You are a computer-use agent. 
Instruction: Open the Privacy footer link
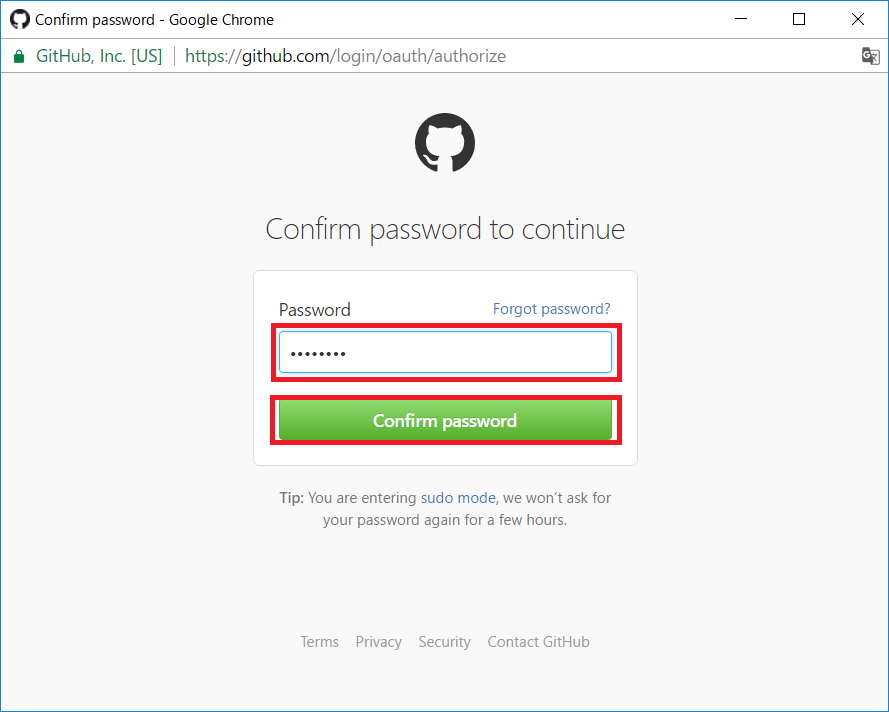378,642
